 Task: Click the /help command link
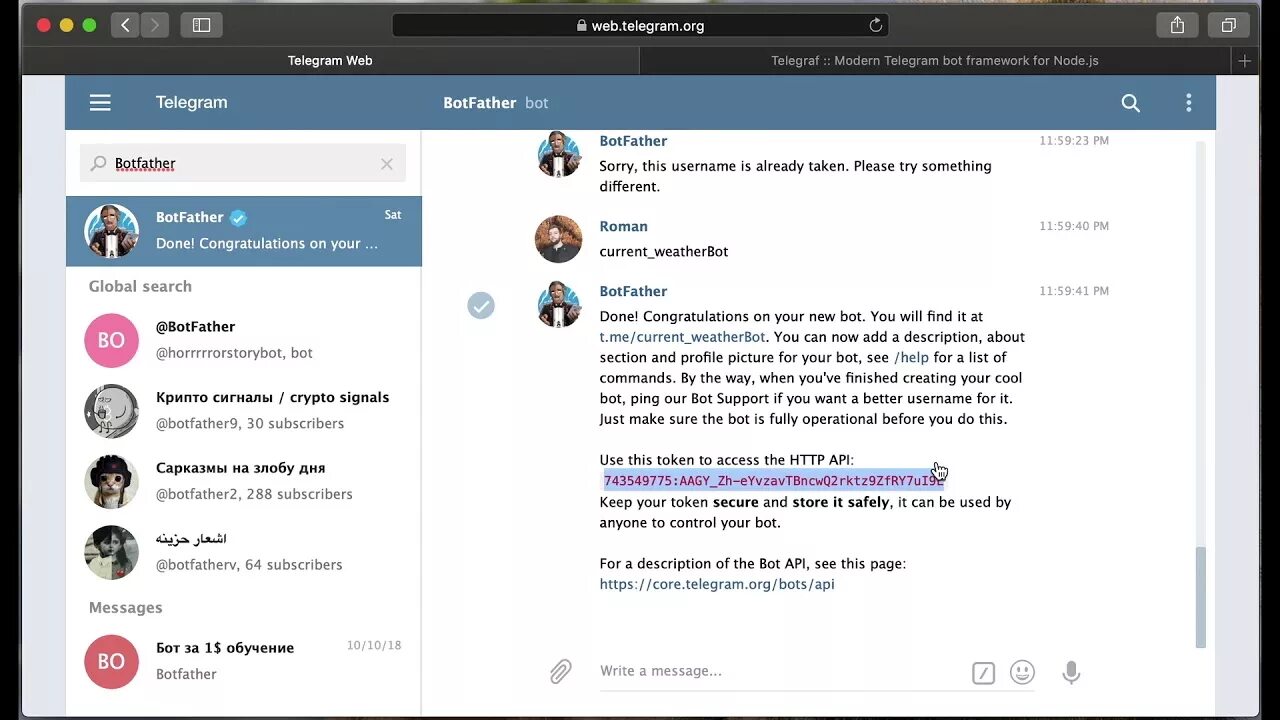coord(911,358)
